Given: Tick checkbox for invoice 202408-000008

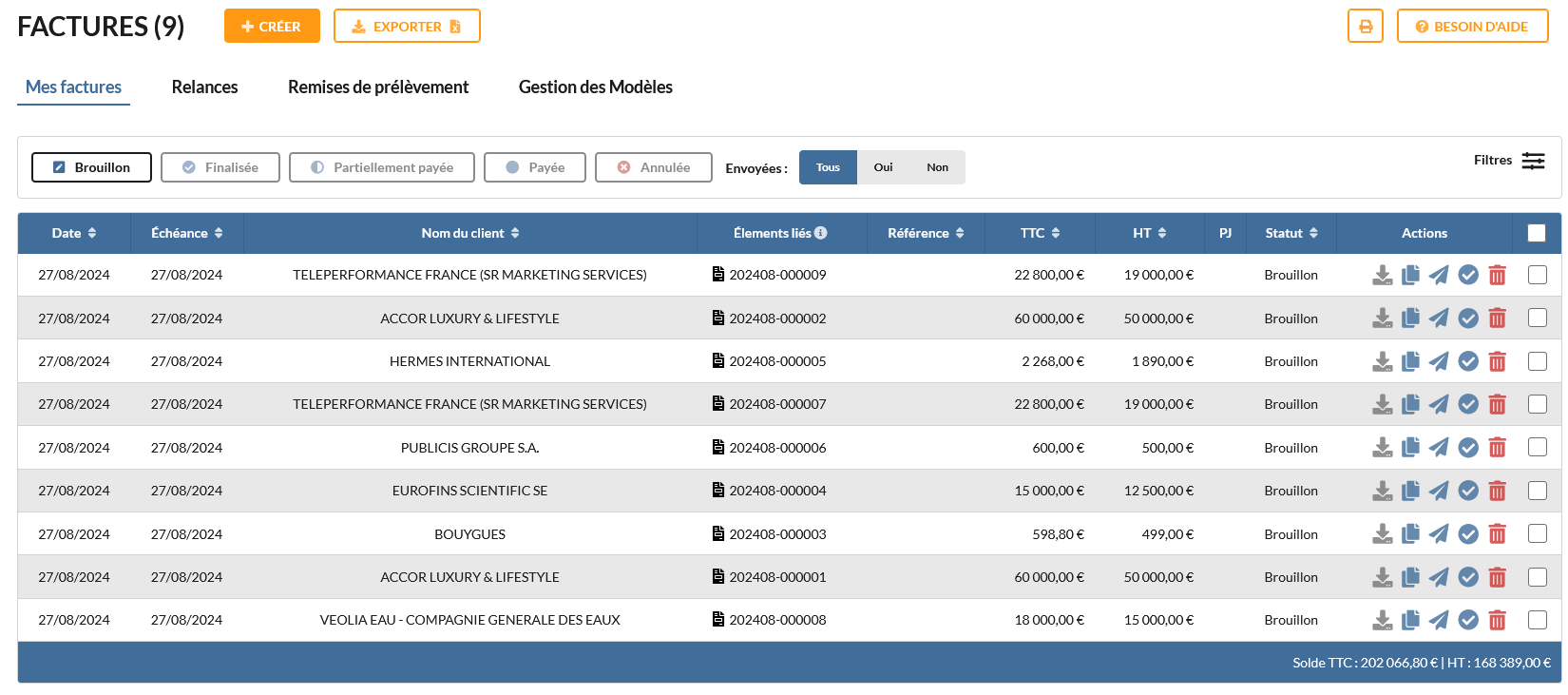Looking at the screenshot, I should 1538,620.
